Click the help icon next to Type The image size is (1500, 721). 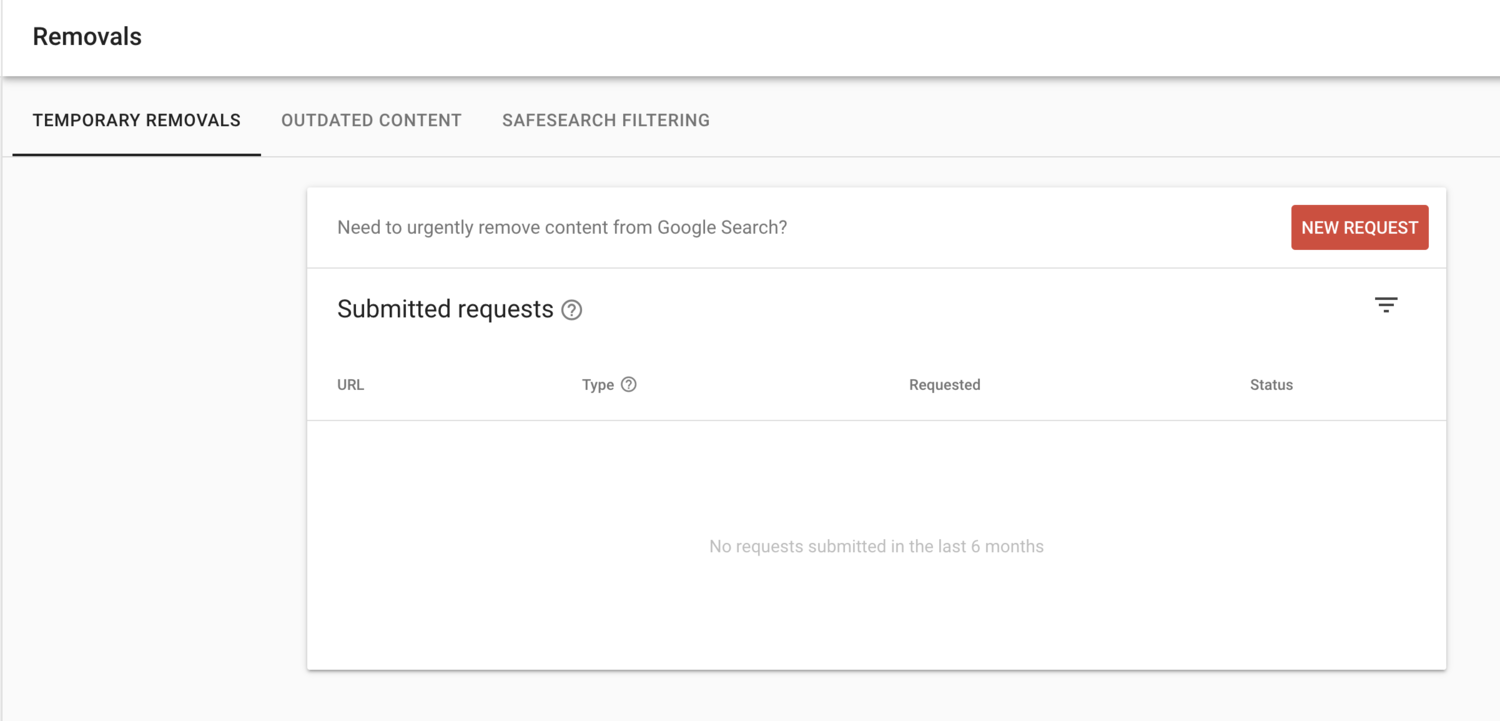[x=629, y=385]
